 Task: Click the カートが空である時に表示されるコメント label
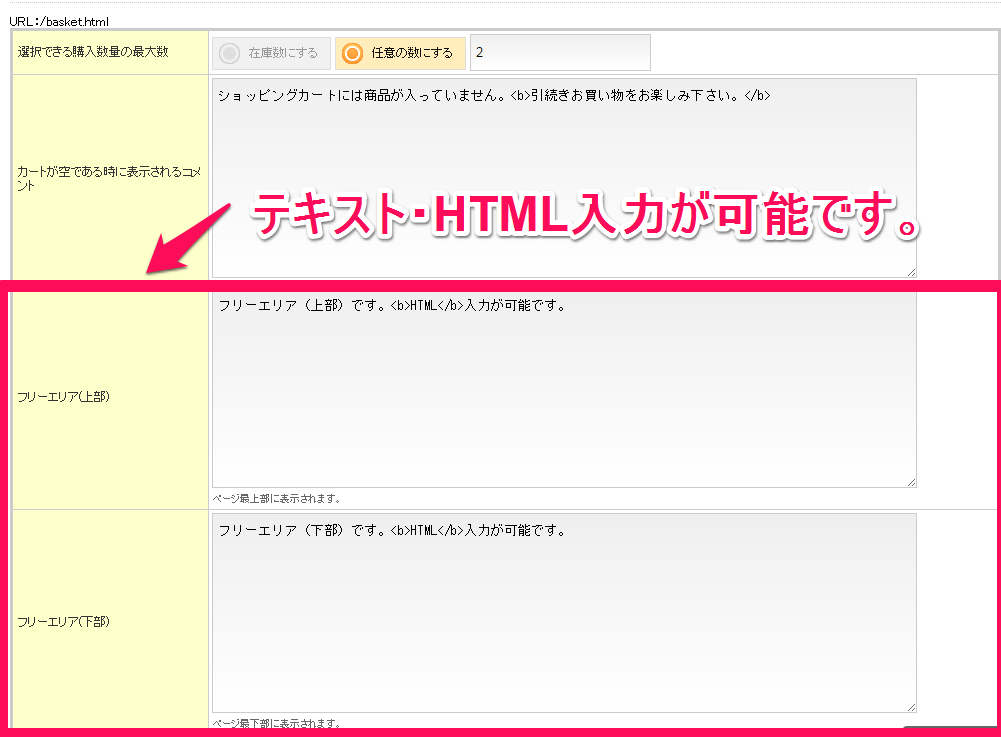109,178
